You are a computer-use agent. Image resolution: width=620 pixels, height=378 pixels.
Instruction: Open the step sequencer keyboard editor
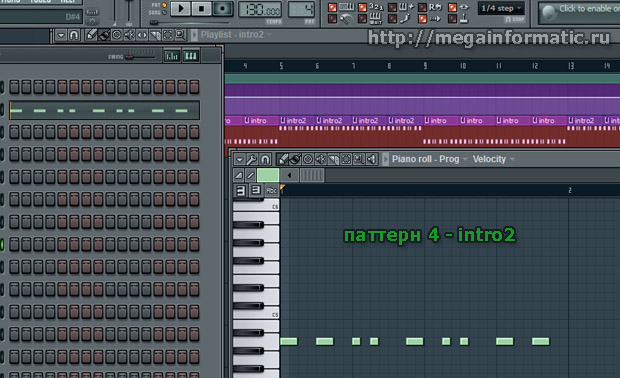(191, 56)
